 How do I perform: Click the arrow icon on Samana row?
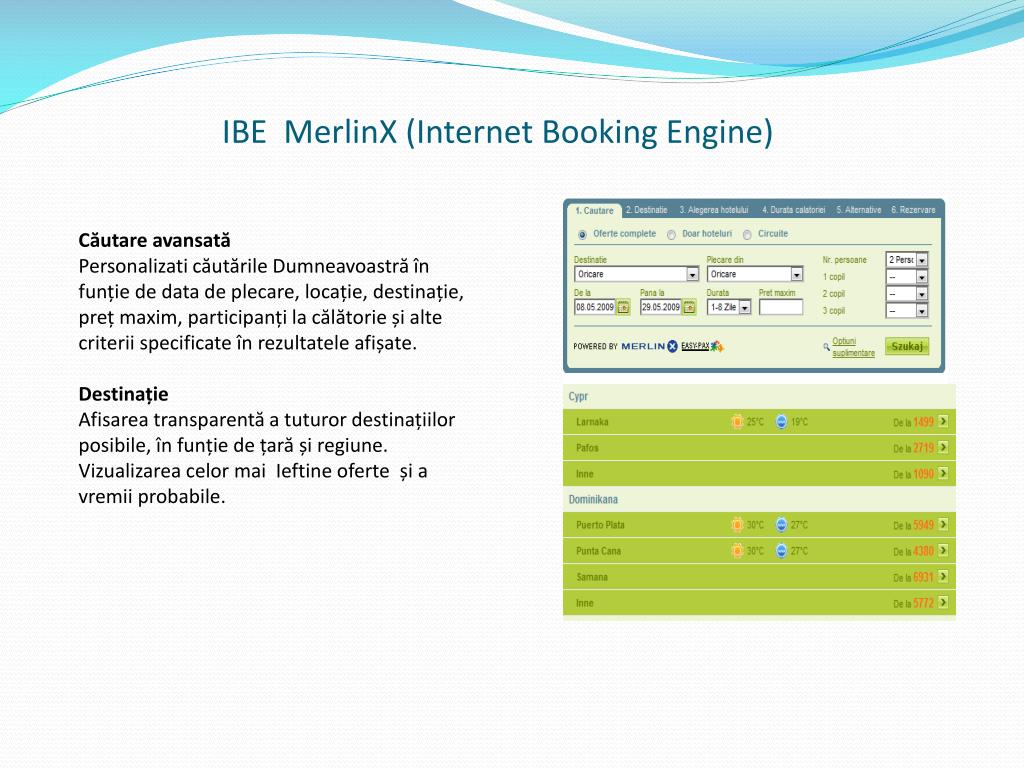(x=943, y=577)
